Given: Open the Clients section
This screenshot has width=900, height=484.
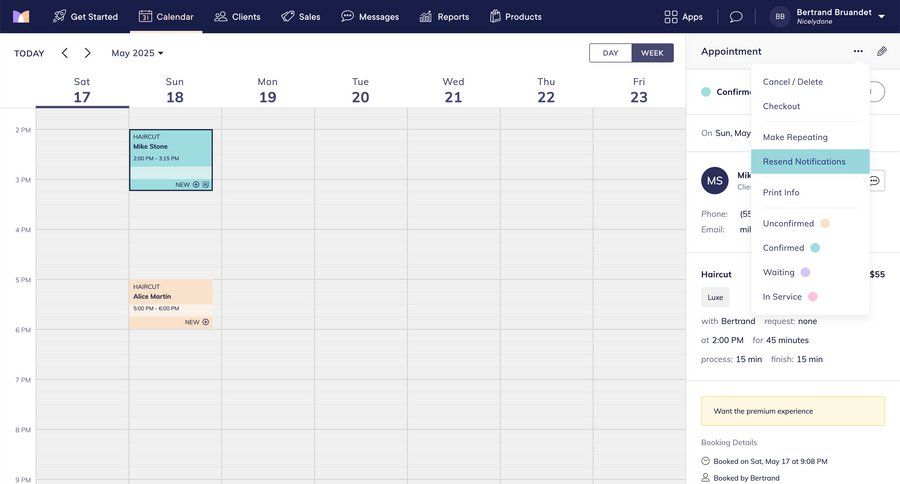Looking at the screenshot, I should (x=237, y=17).
